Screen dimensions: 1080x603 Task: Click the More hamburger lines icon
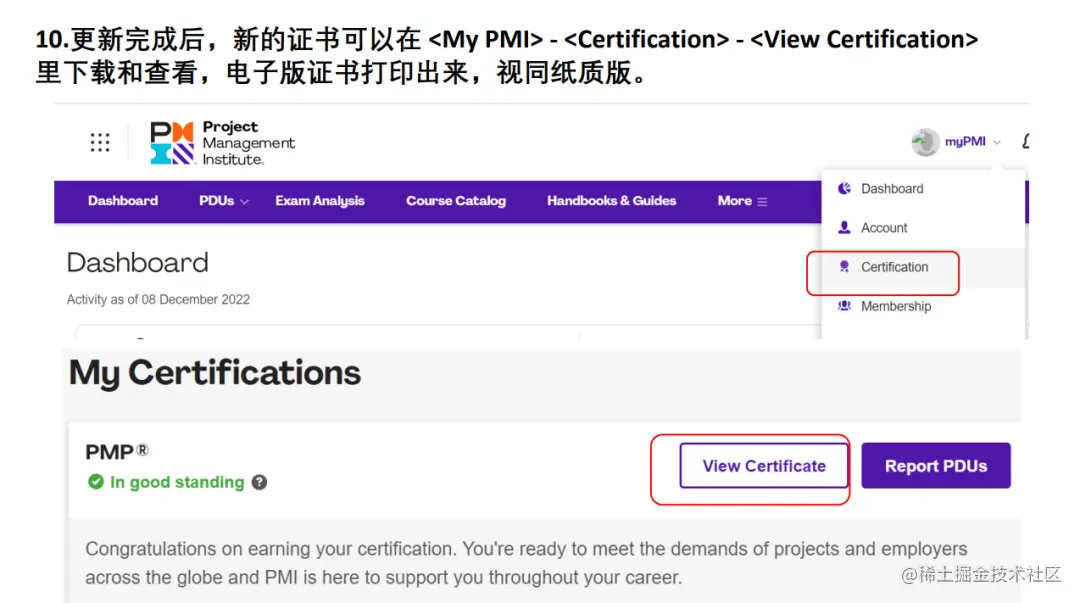tap(762, 202)
